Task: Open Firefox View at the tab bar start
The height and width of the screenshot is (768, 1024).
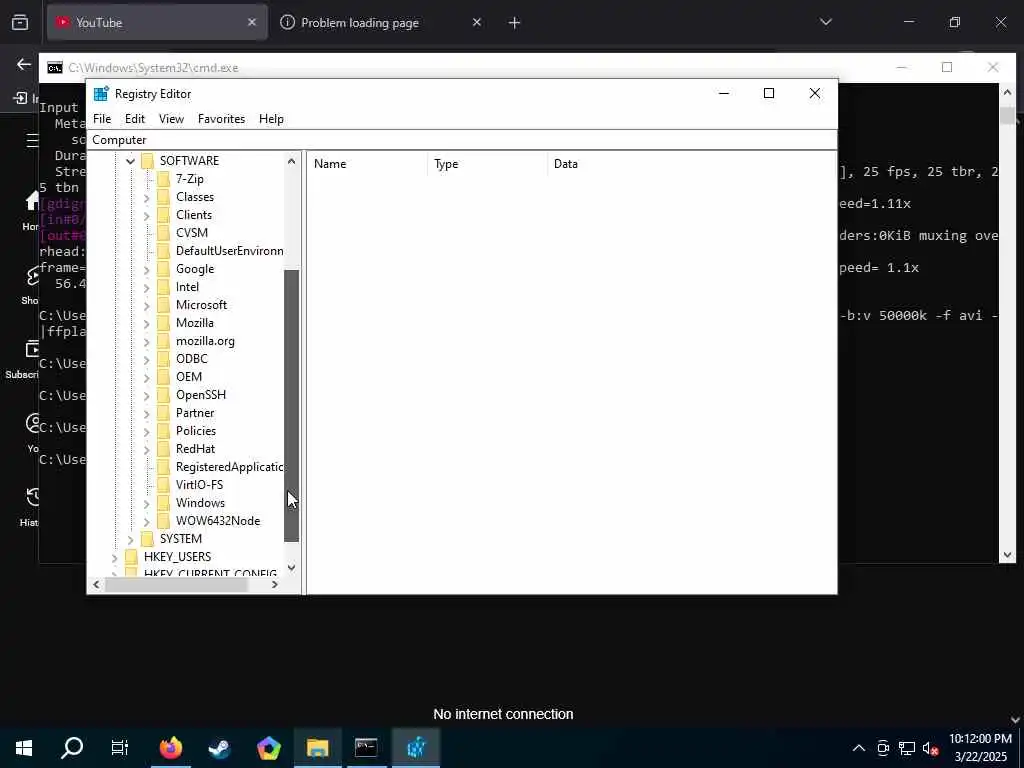Action: point(20,23)
